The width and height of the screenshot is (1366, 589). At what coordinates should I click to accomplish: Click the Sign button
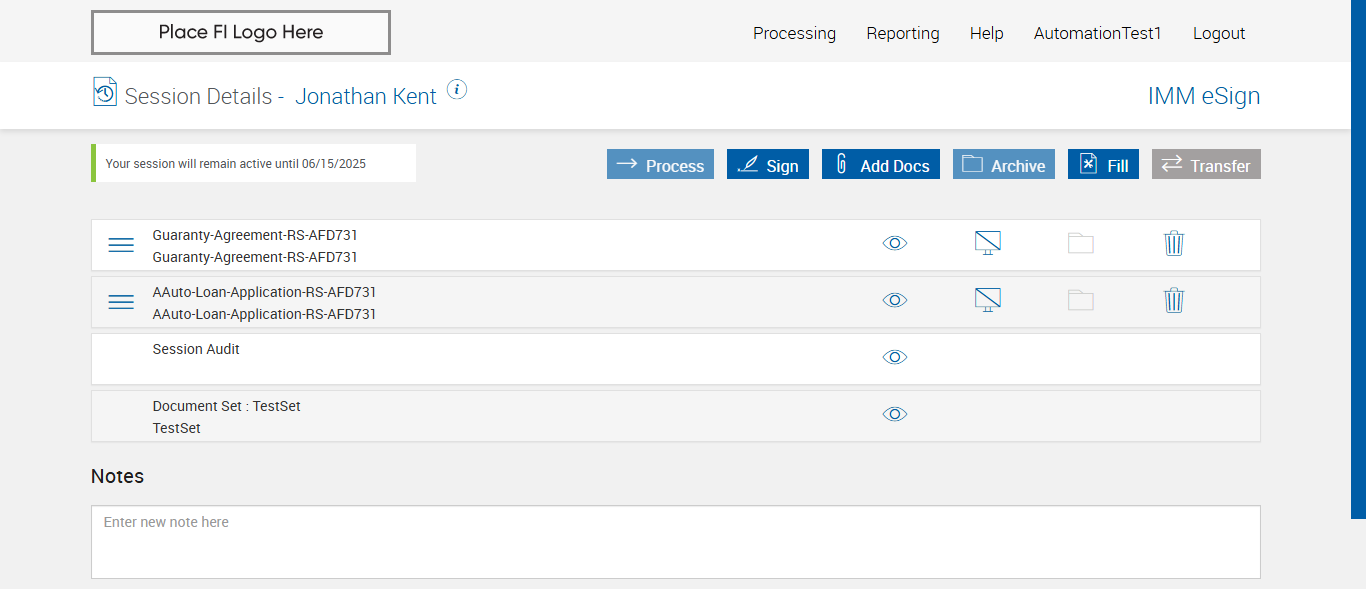(x=768, y=165)
